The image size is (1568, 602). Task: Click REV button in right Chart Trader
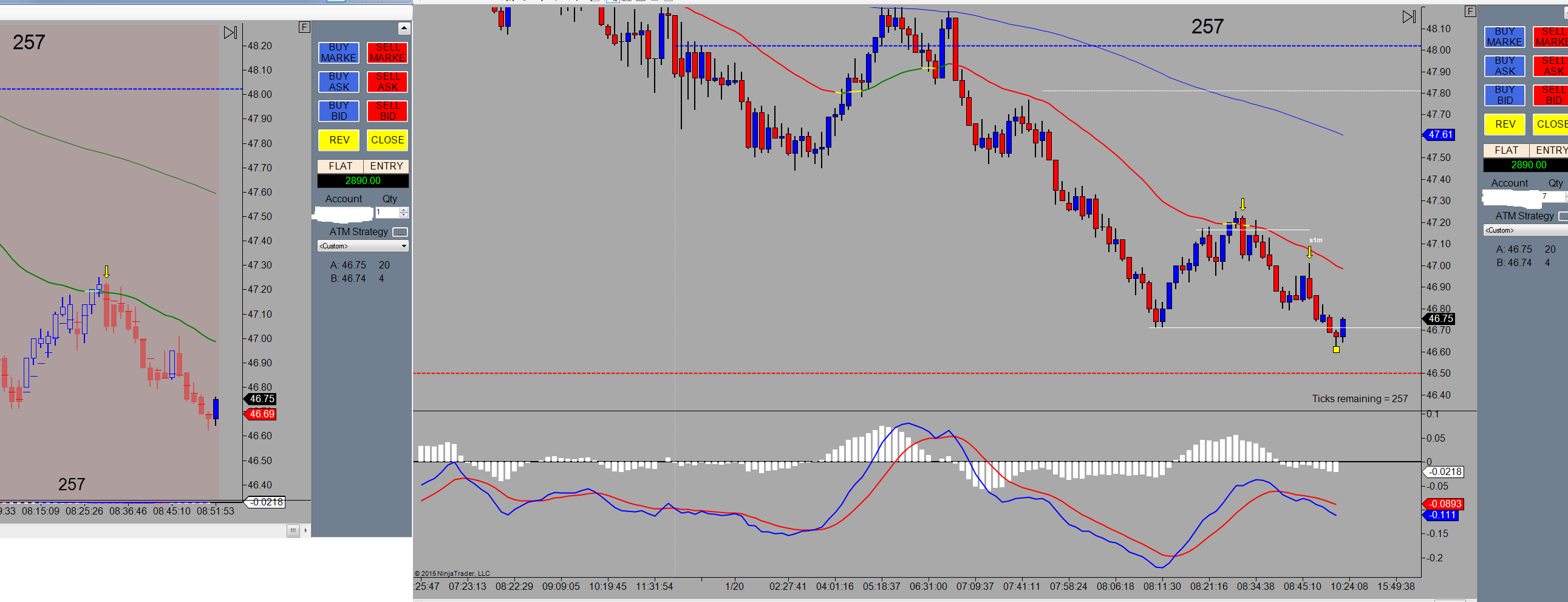coord(1504,124)
